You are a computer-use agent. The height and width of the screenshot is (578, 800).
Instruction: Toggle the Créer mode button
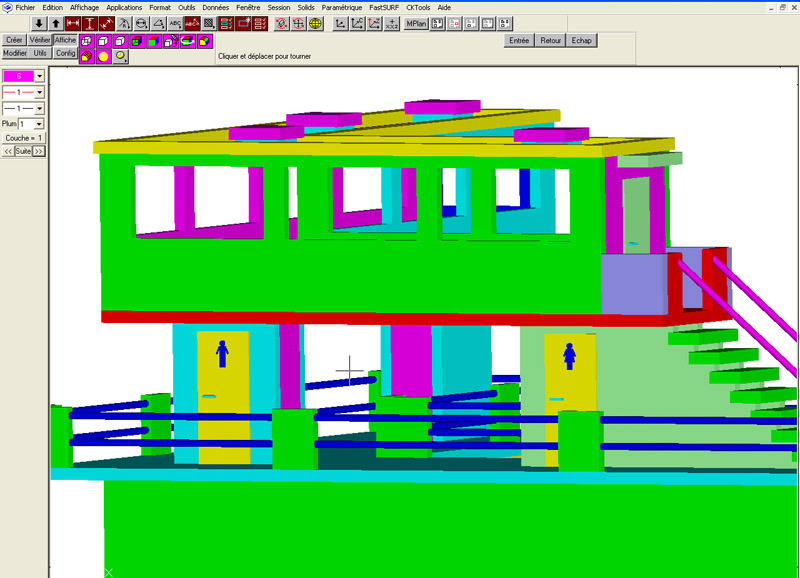pyautogui.click(x=14, y=40)
